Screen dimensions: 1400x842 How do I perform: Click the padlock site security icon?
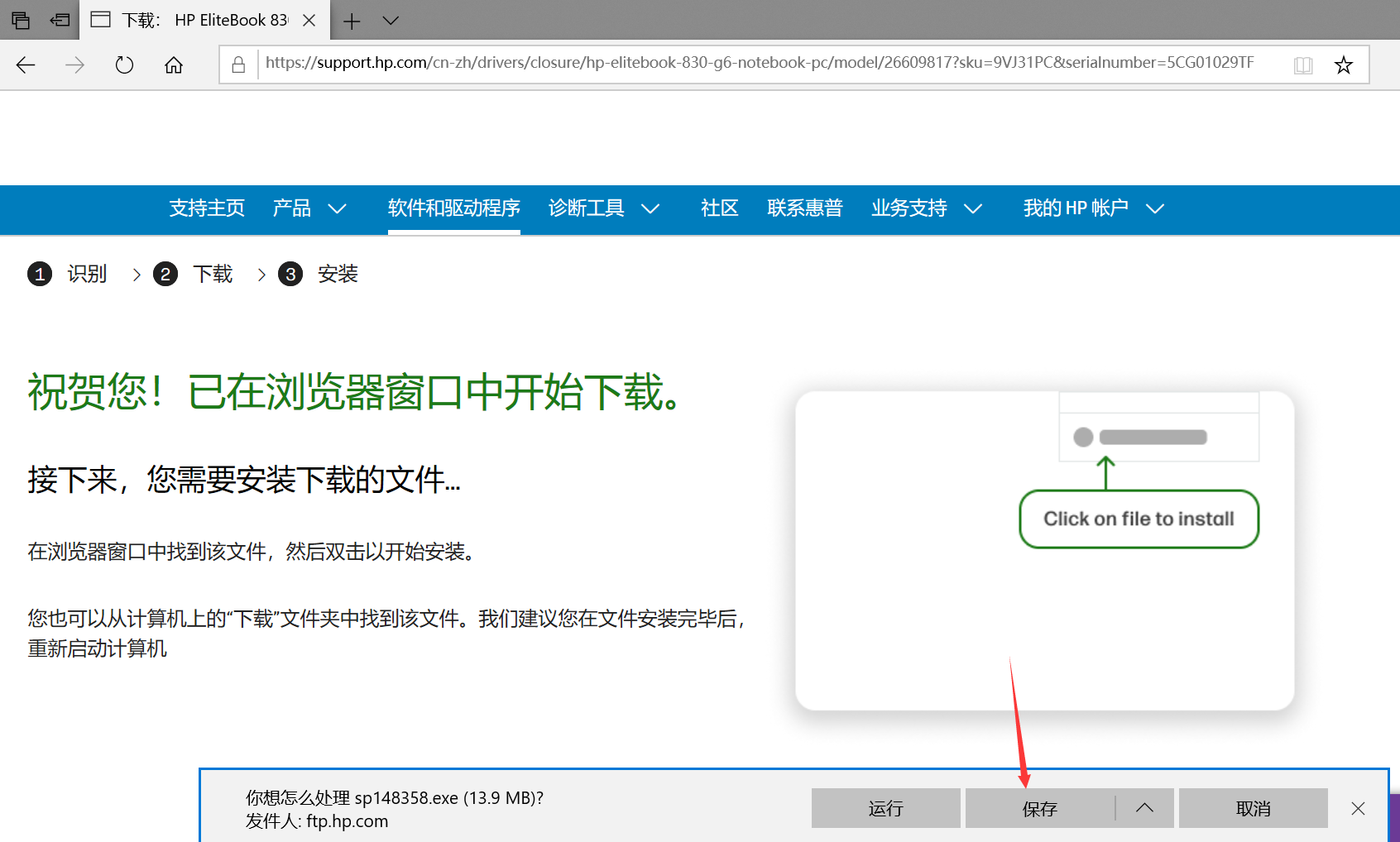click(238, 65)
